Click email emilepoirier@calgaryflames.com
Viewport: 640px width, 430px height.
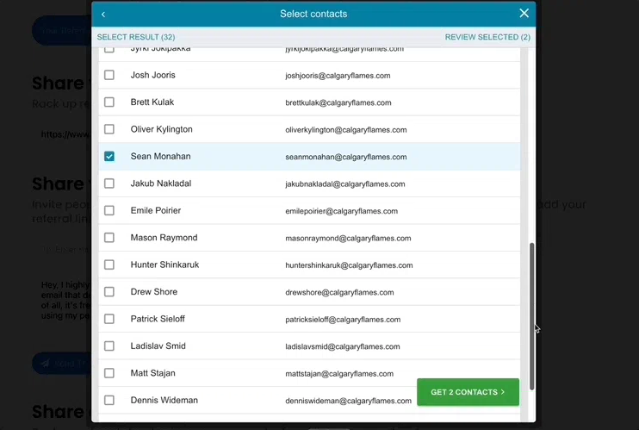pyautogui.click(x=342, y=211)
